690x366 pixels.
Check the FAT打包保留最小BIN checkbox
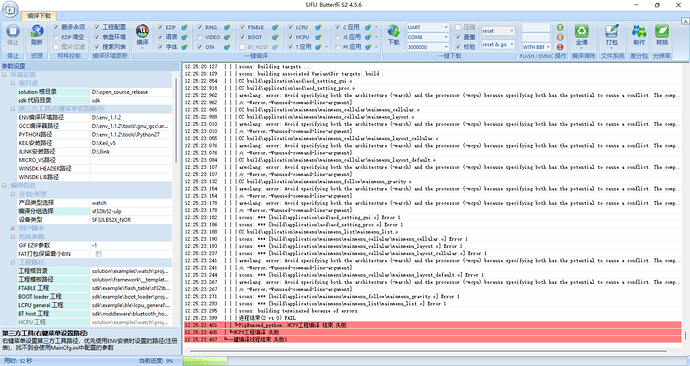[99, 254]
